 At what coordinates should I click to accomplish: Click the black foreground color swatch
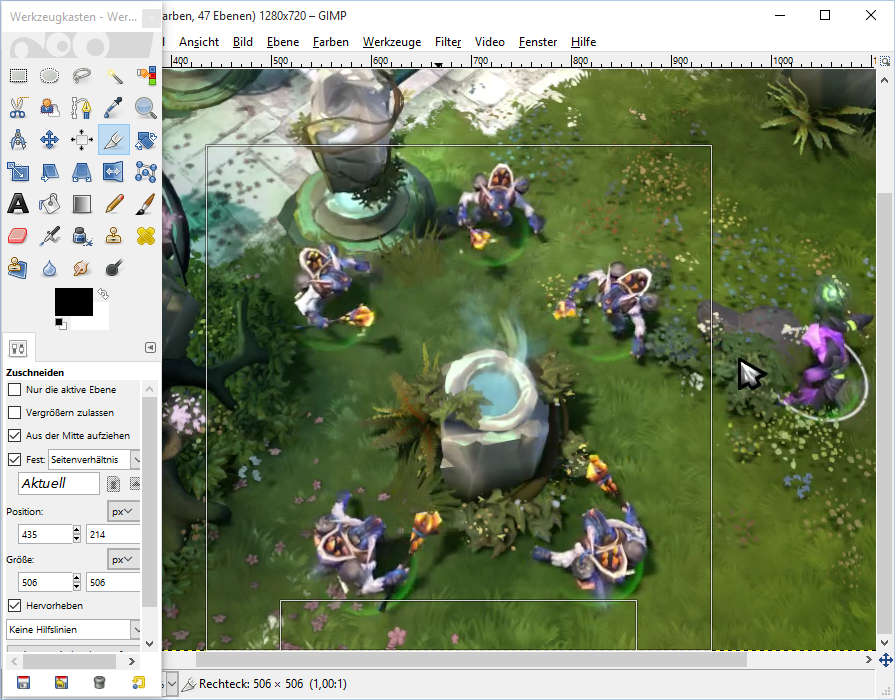[74, 301]
